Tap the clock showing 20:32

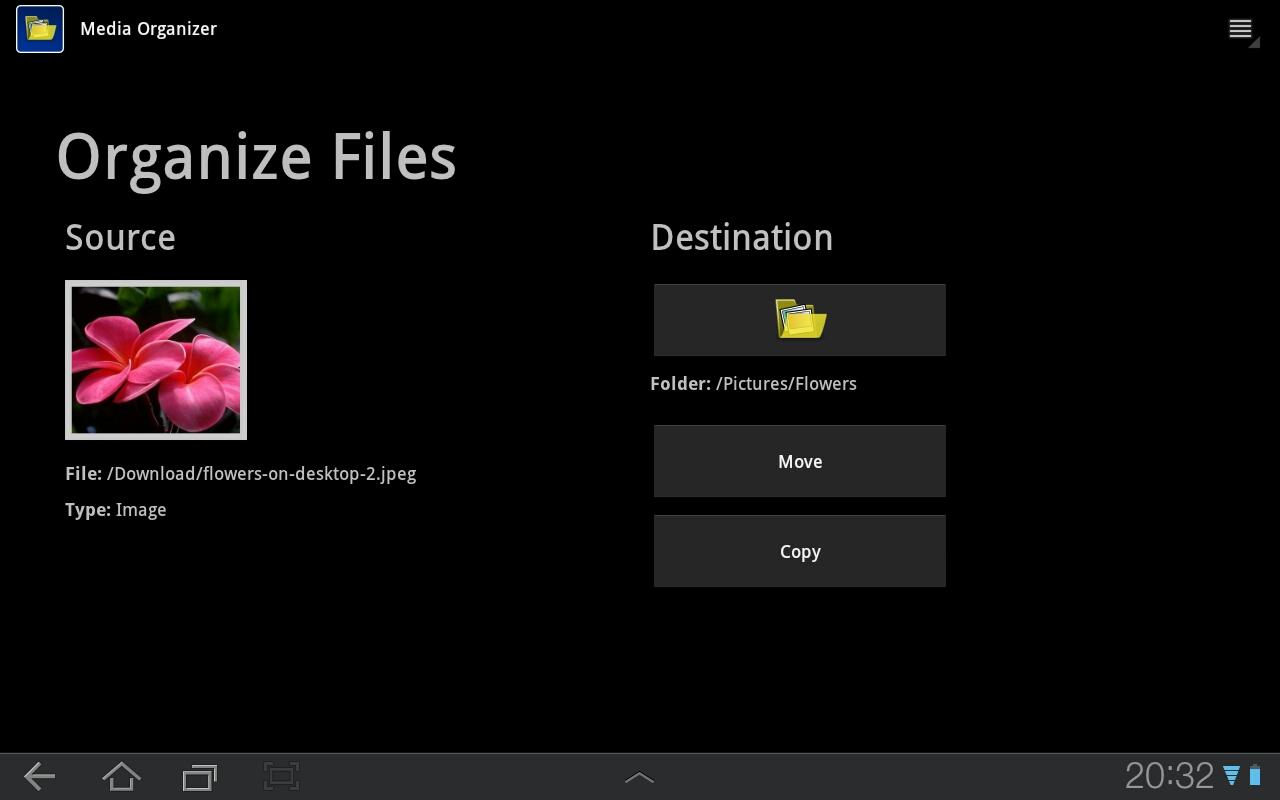[x=1170, y=774]
